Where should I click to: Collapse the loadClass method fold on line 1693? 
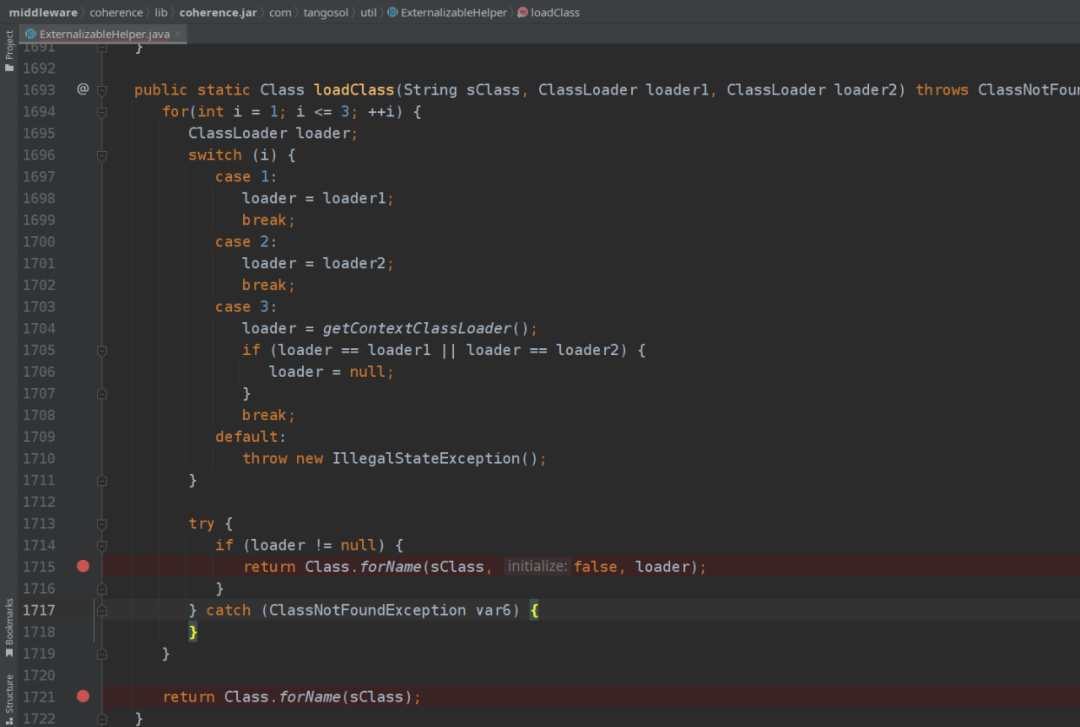point(102,90)
